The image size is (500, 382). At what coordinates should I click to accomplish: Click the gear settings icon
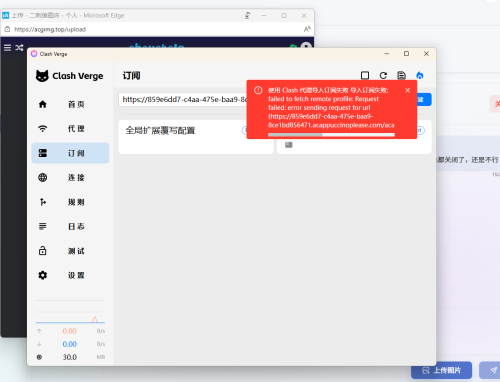click(x=43, y=275)
